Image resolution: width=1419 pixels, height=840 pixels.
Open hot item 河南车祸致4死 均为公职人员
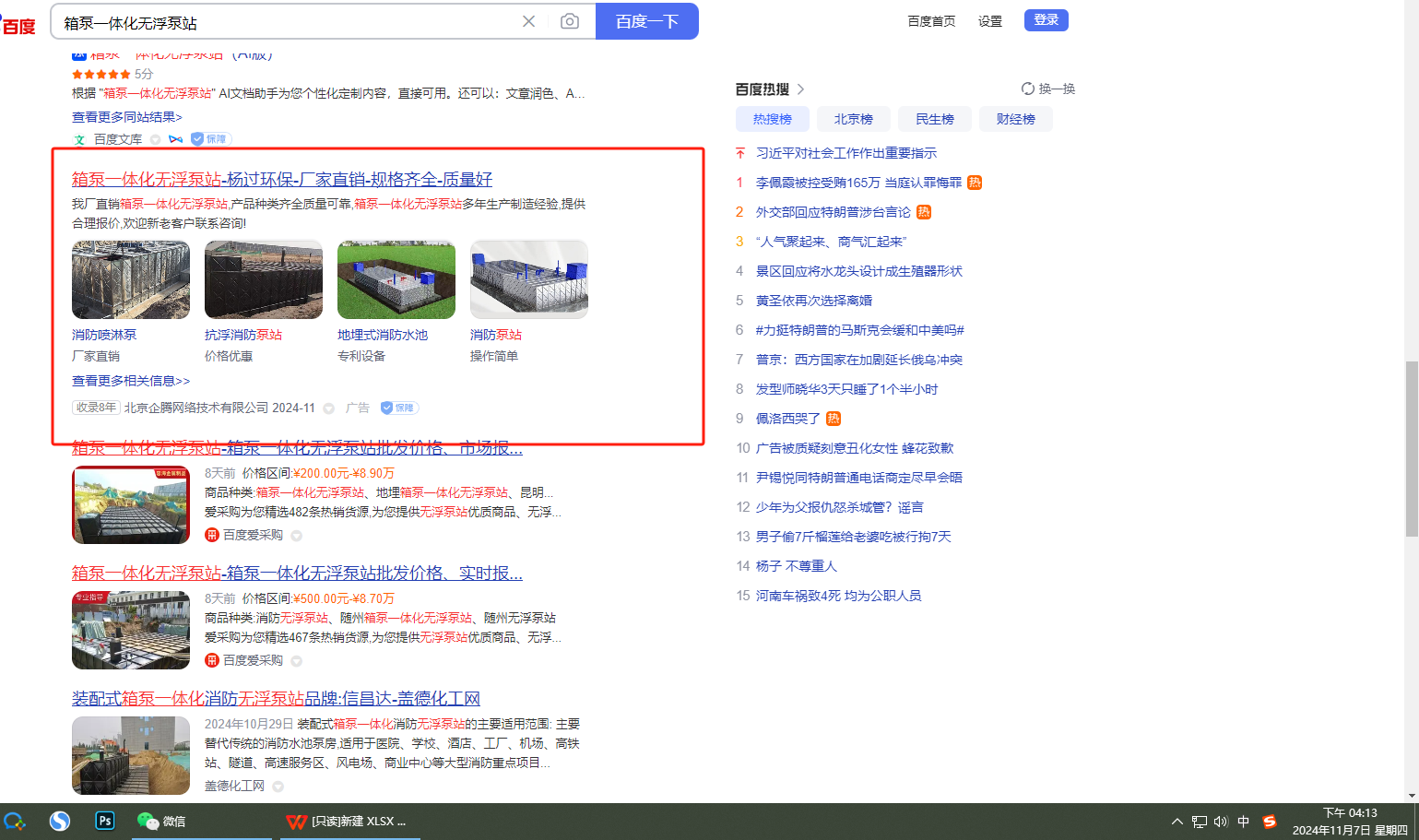(838, 596)
